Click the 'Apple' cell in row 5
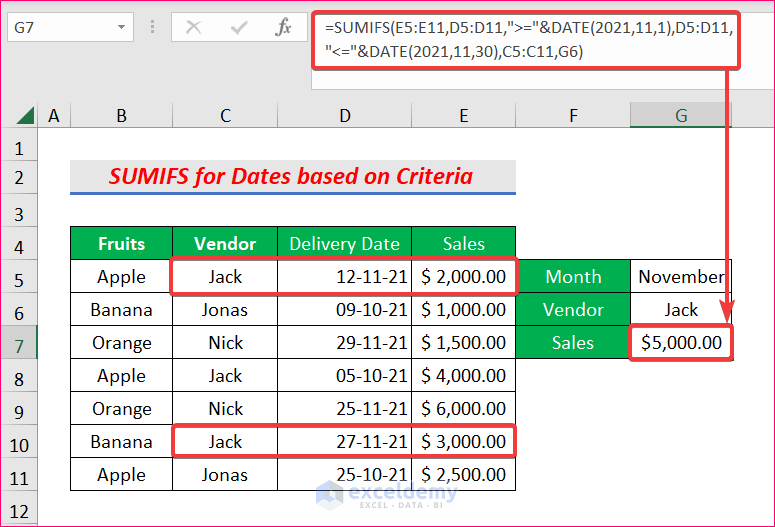The height and width of the screenshot is (527, 775). (122, 276)
